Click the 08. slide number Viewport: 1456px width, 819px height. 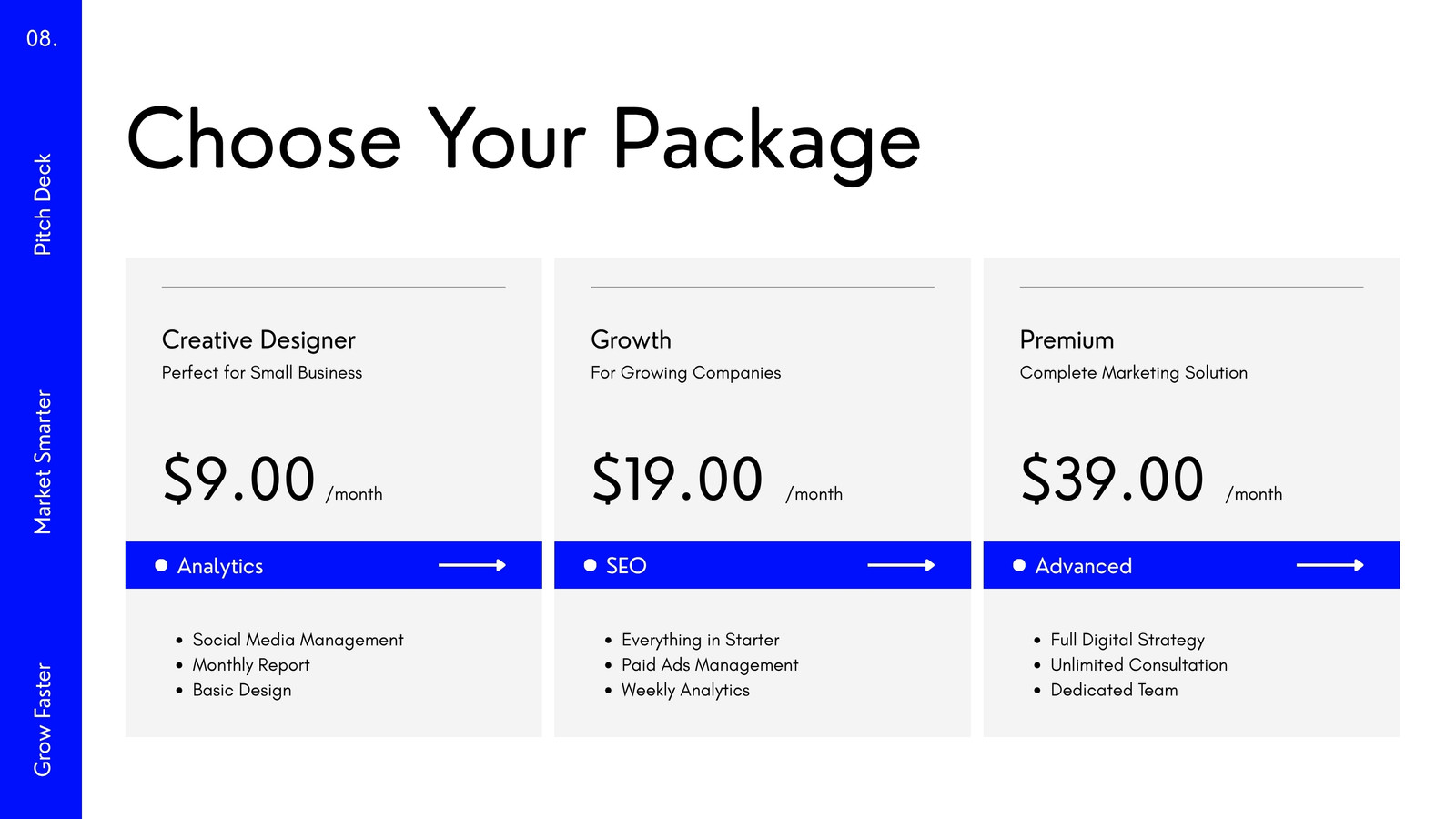[x=42, y=38]
